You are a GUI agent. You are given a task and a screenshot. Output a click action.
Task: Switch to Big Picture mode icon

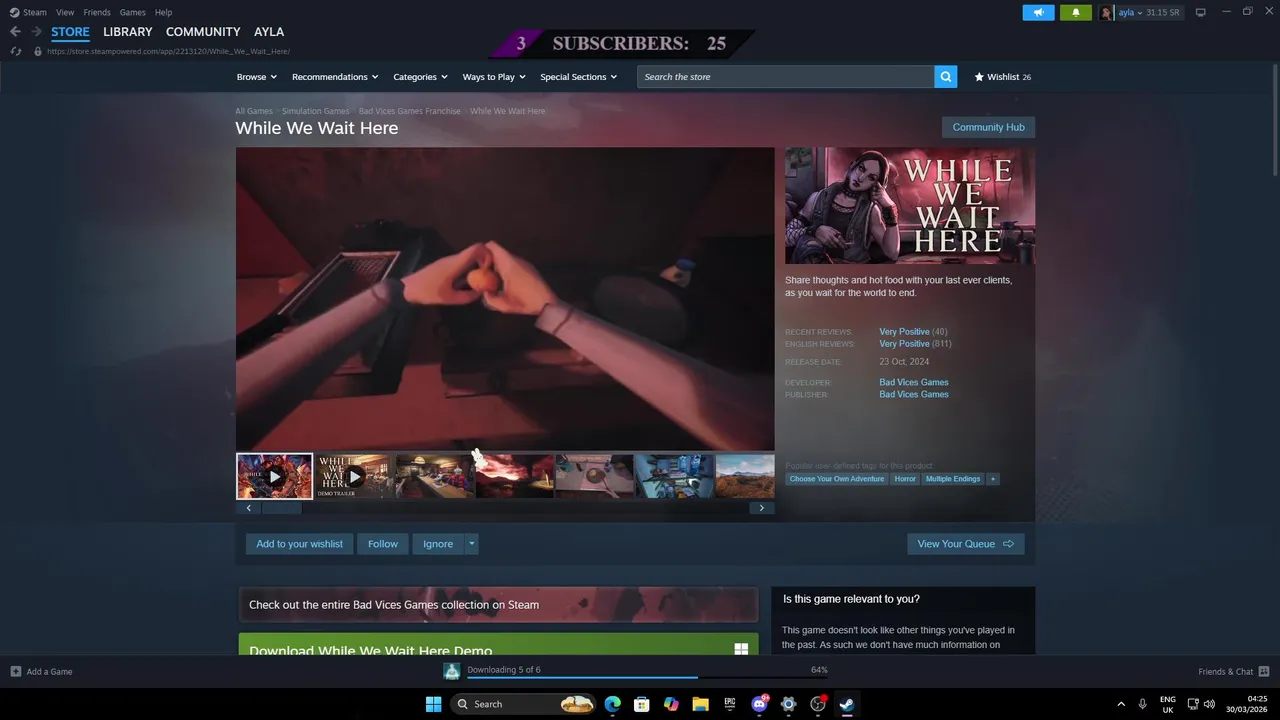[1200, 13]
